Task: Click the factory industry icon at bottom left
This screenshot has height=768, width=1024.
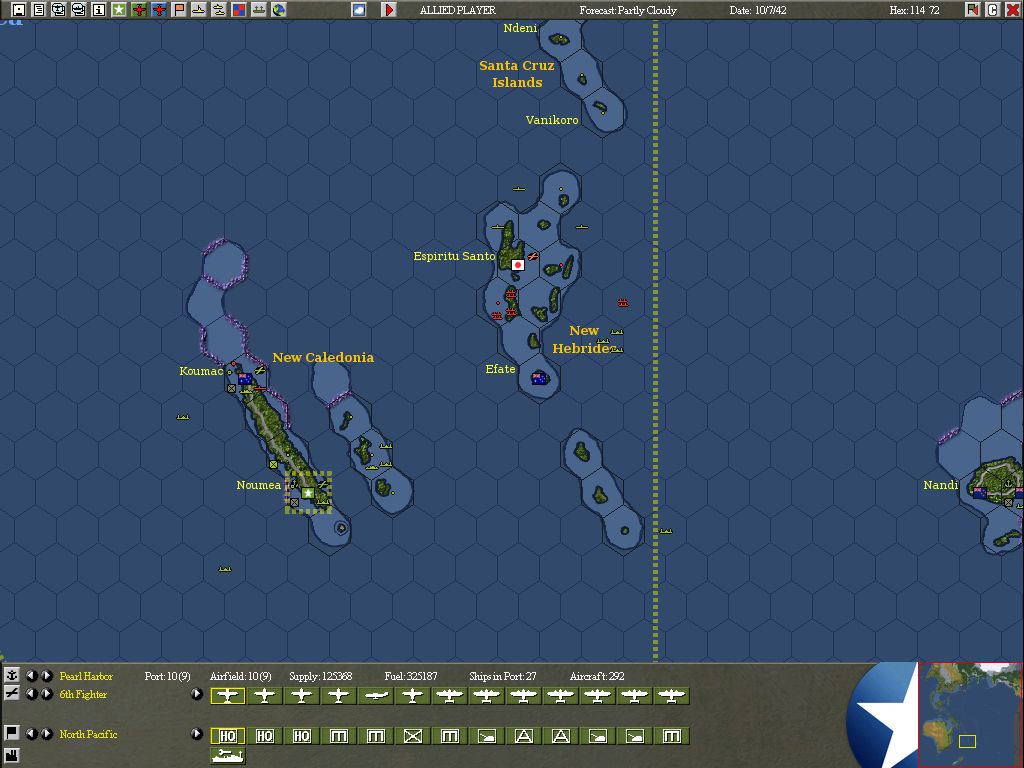Action: coord(11,758)
